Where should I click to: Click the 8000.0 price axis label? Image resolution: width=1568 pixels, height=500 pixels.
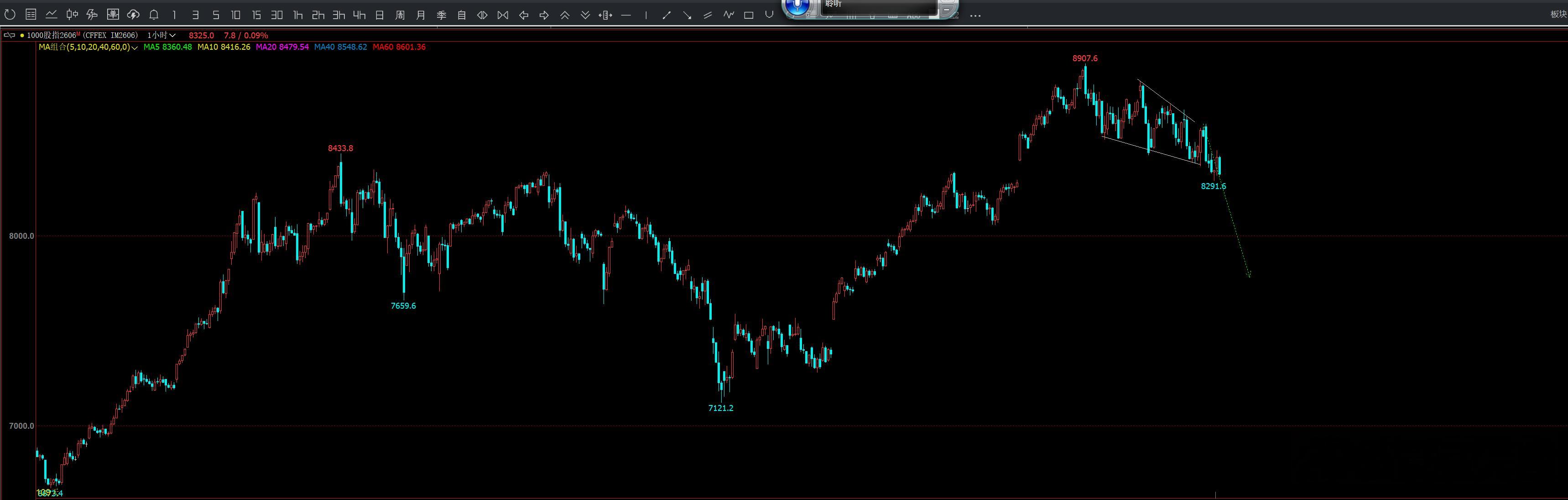[21, 236]
